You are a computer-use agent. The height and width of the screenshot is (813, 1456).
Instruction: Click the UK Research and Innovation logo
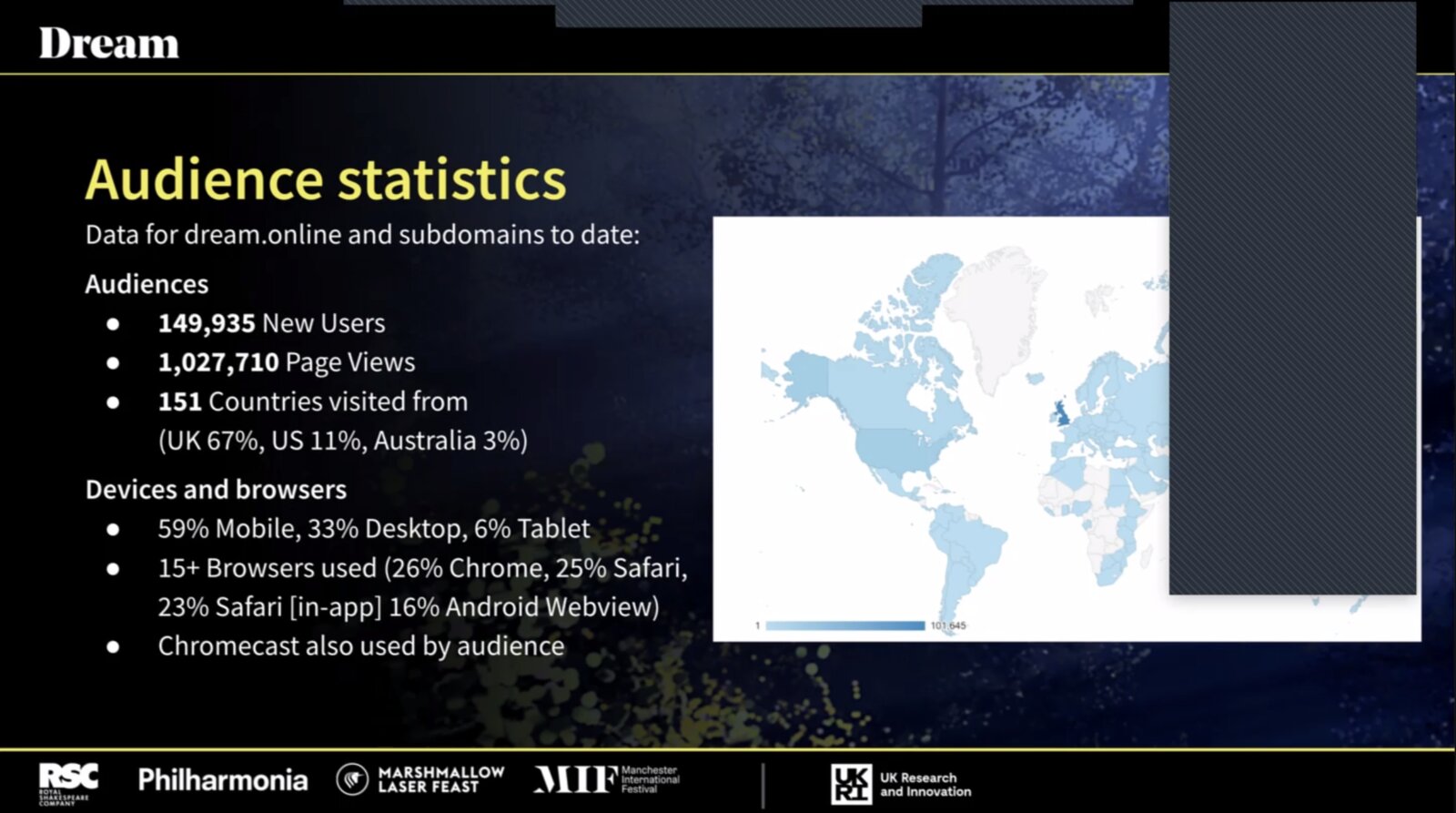901,784
